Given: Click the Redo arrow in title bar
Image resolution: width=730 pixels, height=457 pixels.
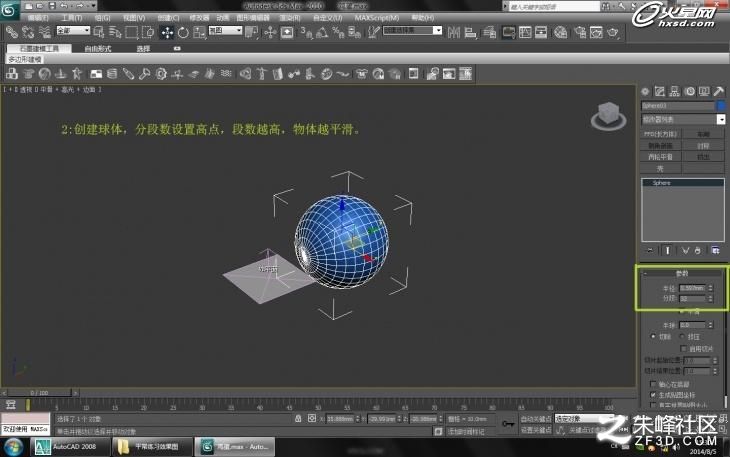Looking at the screenshot, I should pyautogui.click(x=80, y=6).
